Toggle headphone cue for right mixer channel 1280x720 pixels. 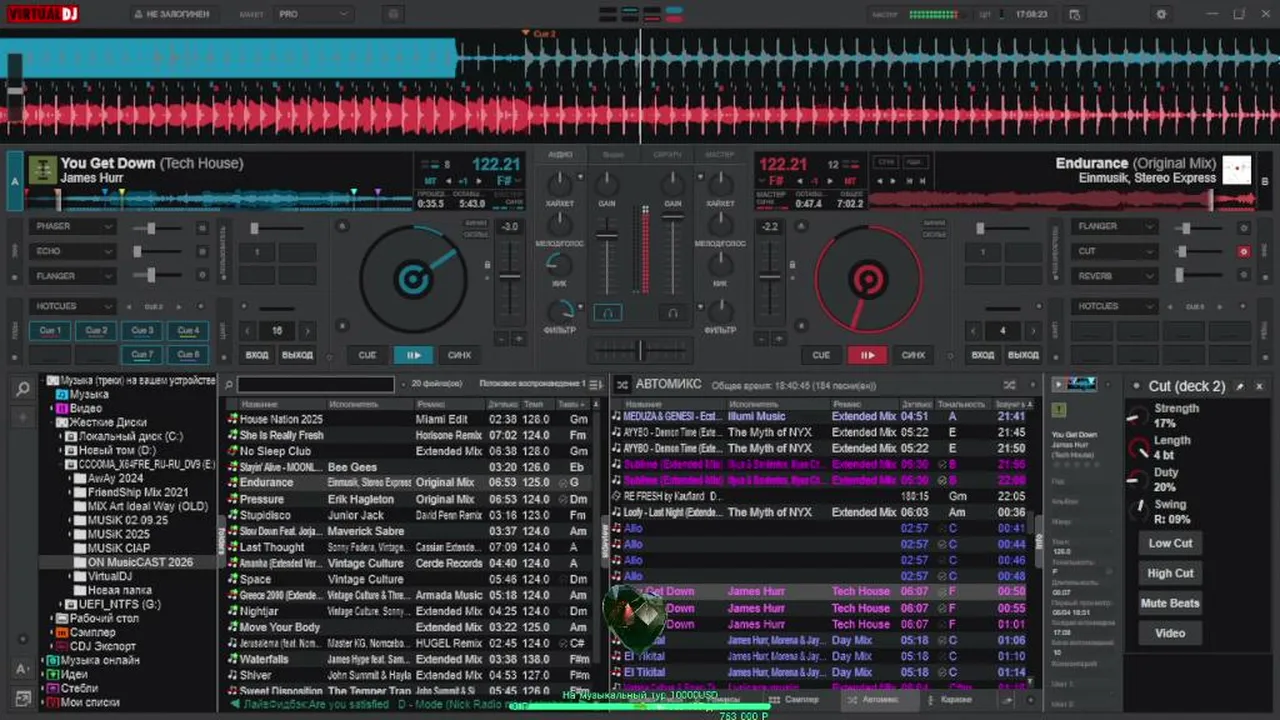[x=673, y=313]
